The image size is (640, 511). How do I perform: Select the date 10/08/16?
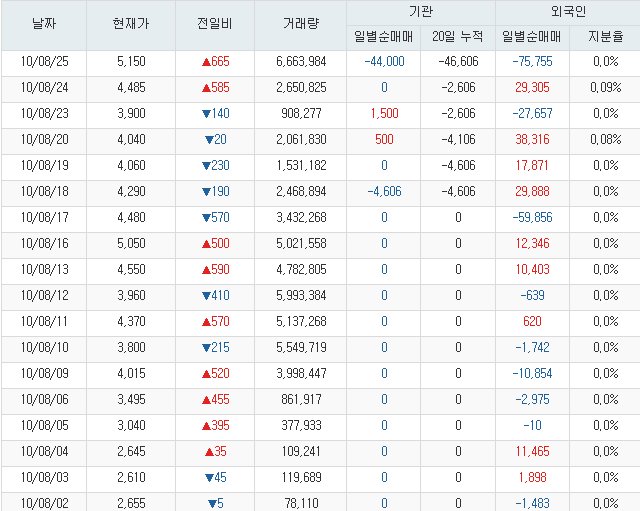tap(44, 244)
